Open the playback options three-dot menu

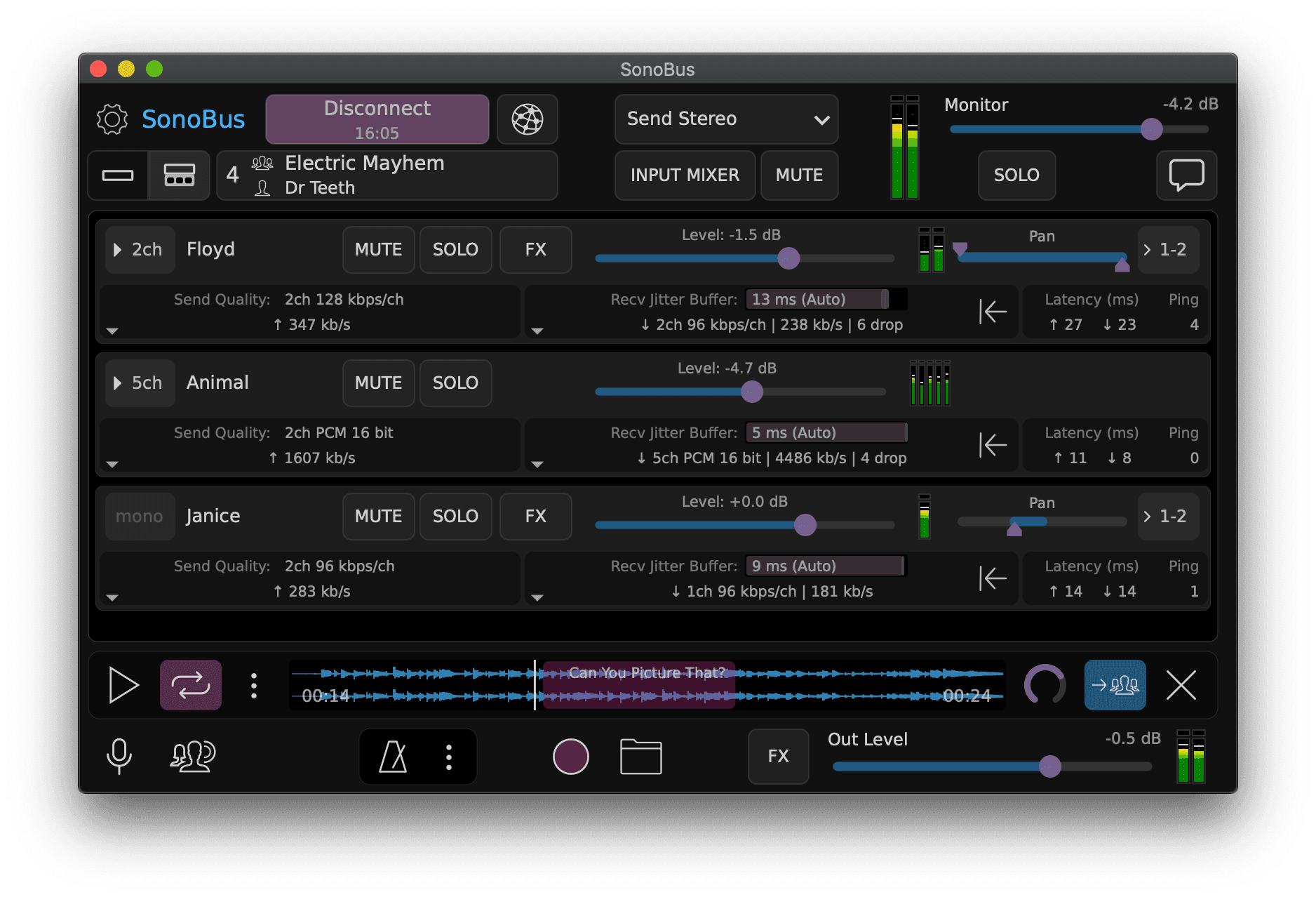[x=254, y=685]
